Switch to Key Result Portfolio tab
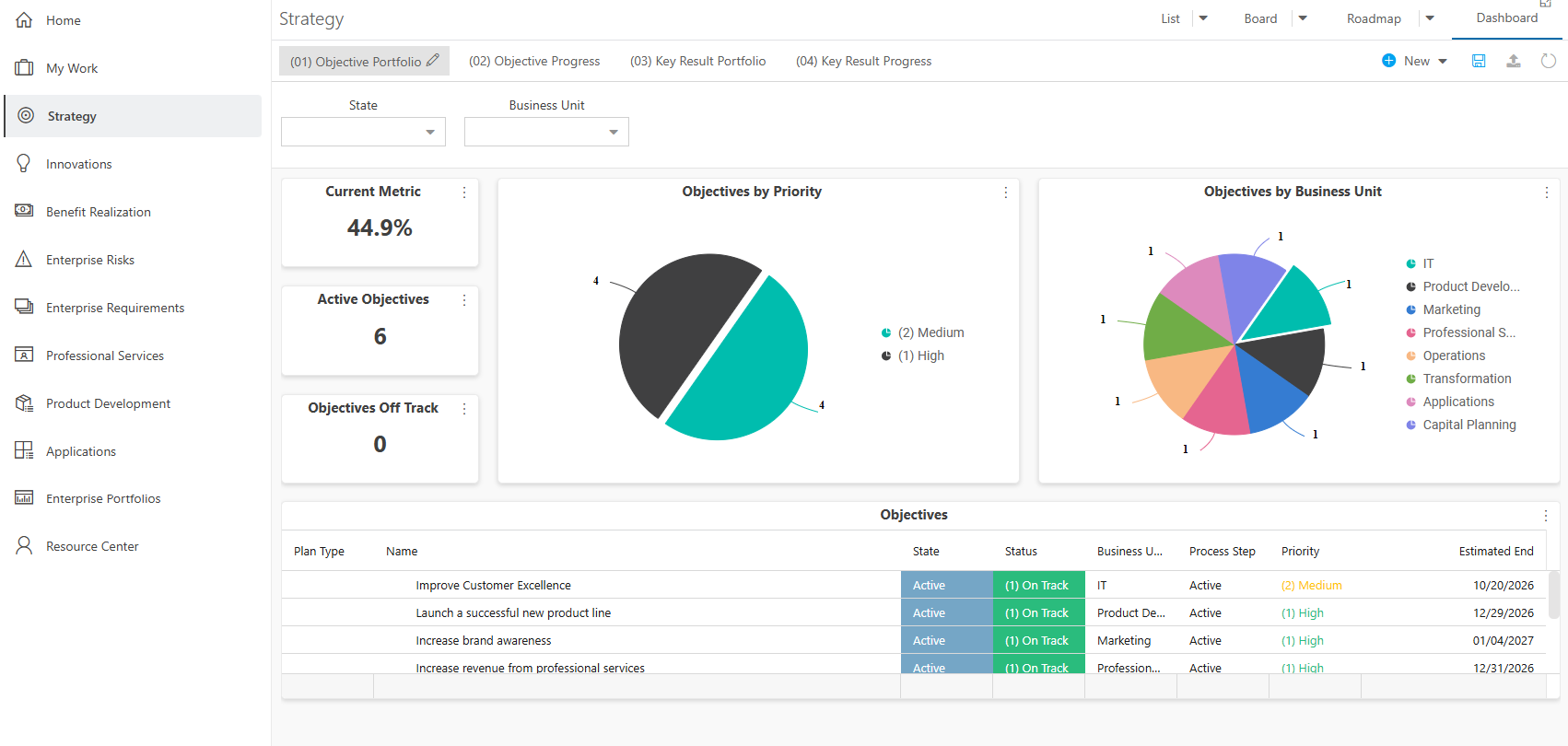This screenshot has width=1568, height=746. pos(697,61)
